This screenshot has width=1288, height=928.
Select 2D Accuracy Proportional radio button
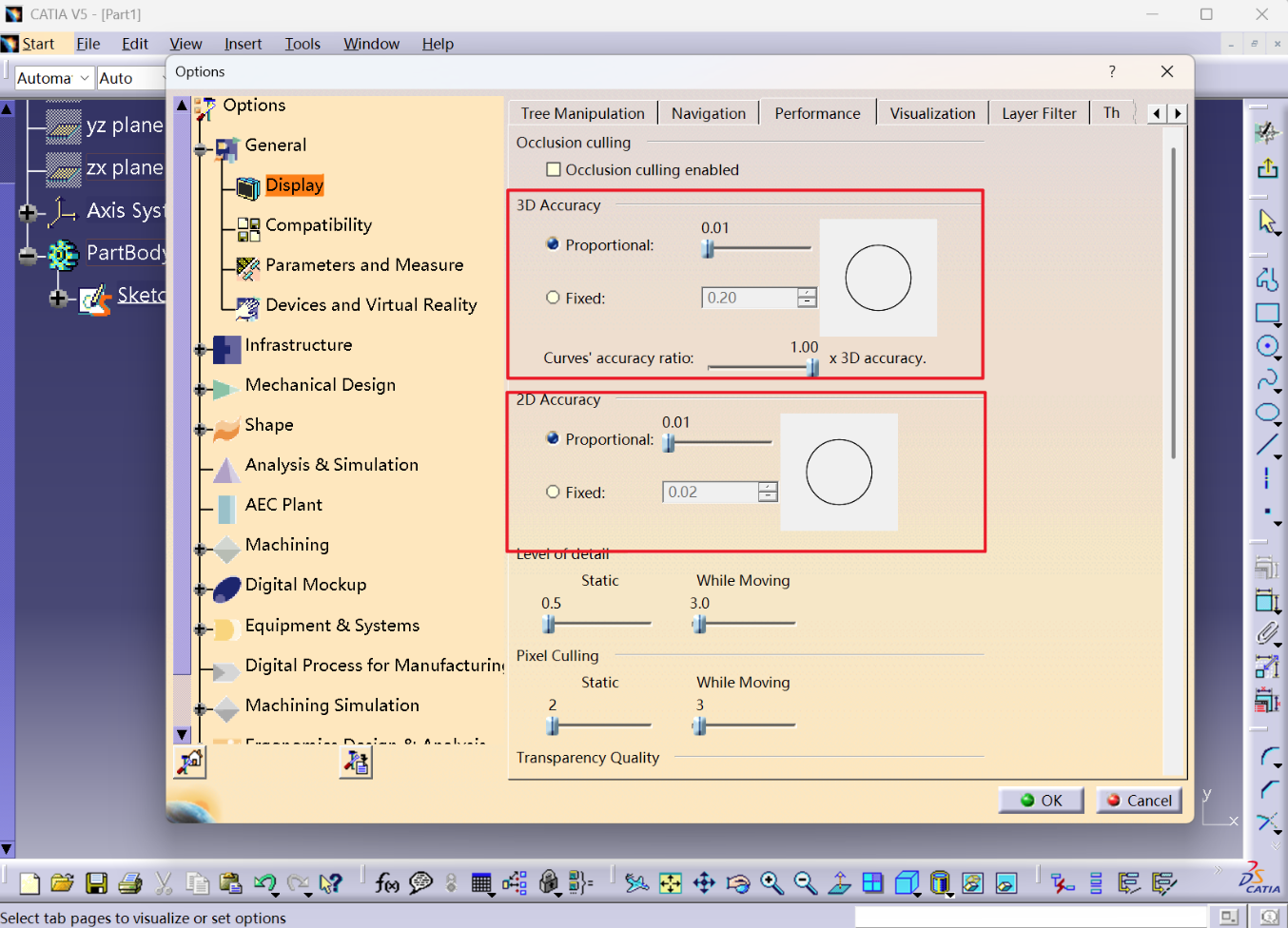point(553,438)
